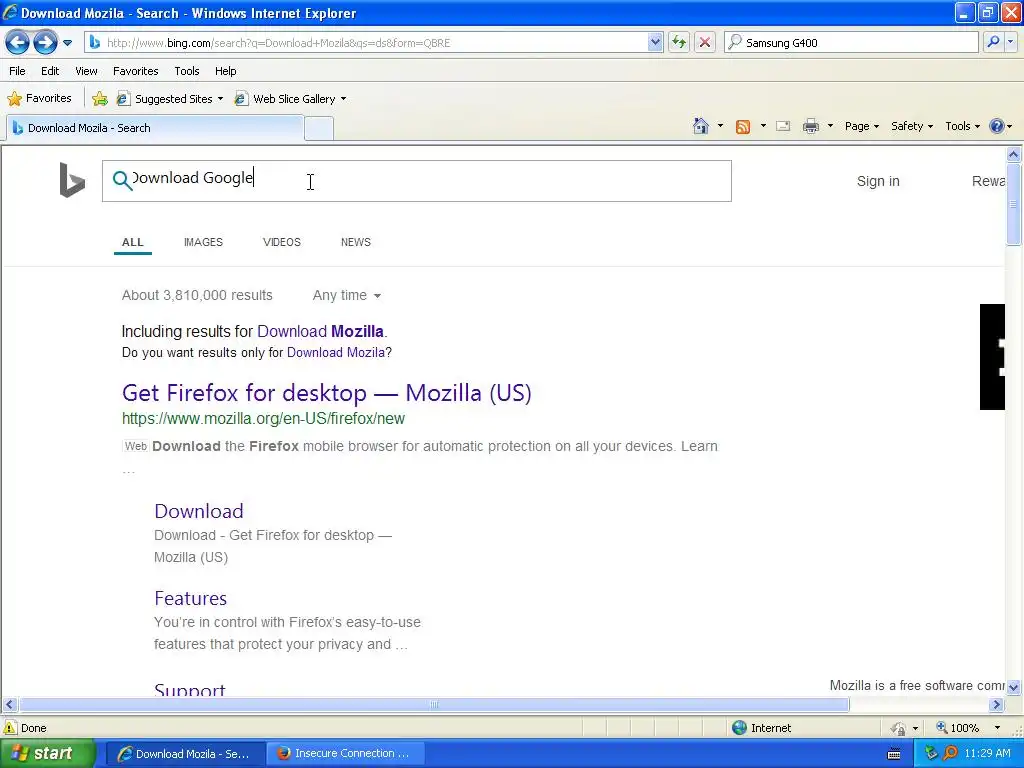Image resolution: width=1024 pixels, height=768 pixels.
Task: Click the Read Mail icon
Action: [x=783, y=126]
